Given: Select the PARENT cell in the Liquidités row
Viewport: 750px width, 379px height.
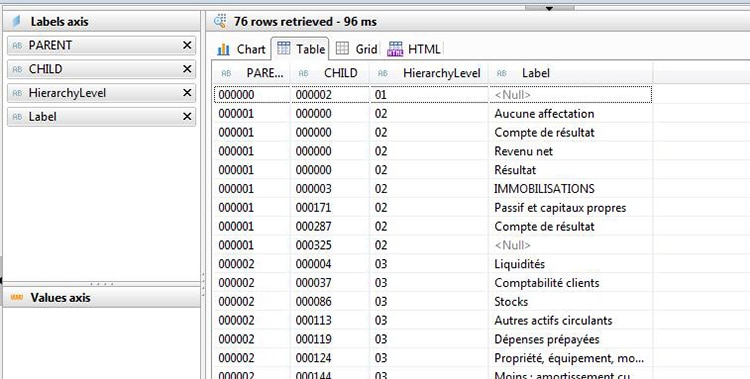Looking at the screenshot, I should coord(252,264).
